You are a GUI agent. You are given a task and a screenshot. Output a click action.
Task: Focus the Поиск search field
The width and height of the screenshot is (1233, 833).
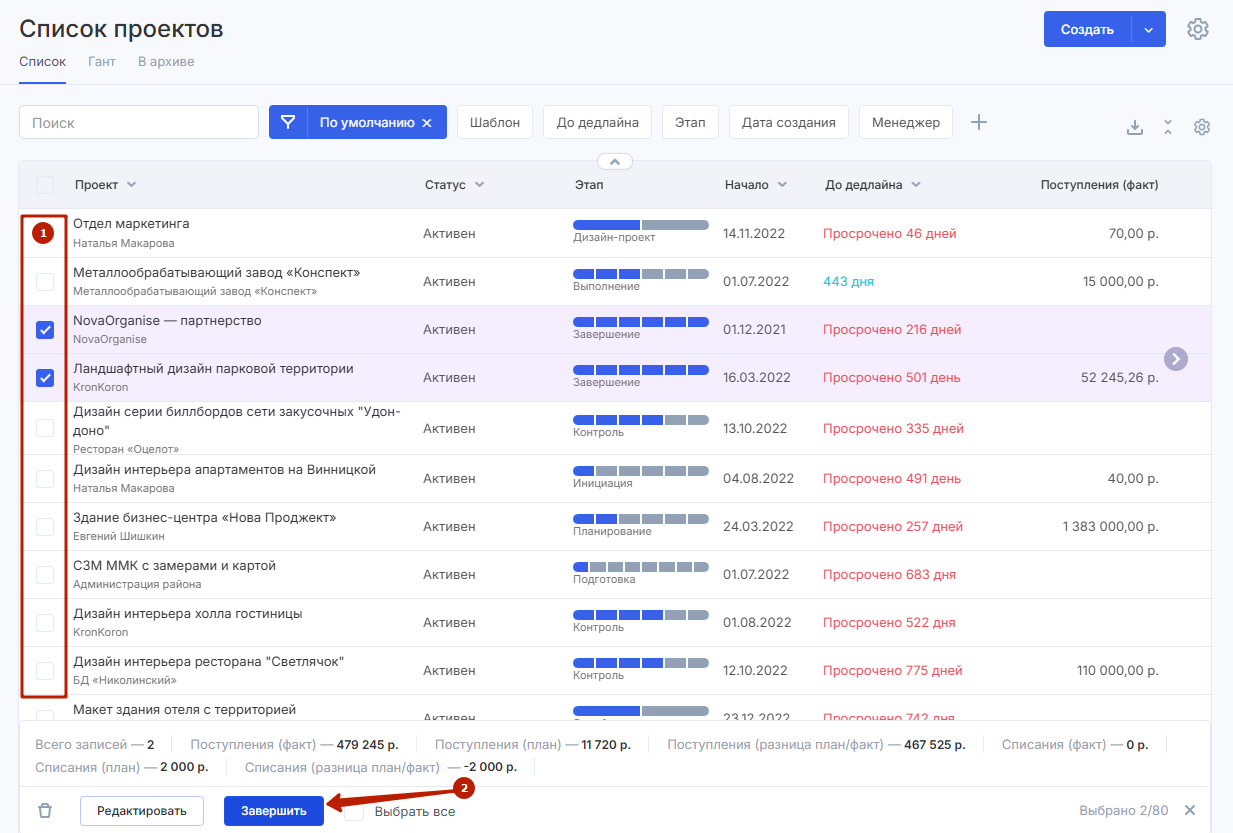tap(139, 122)
